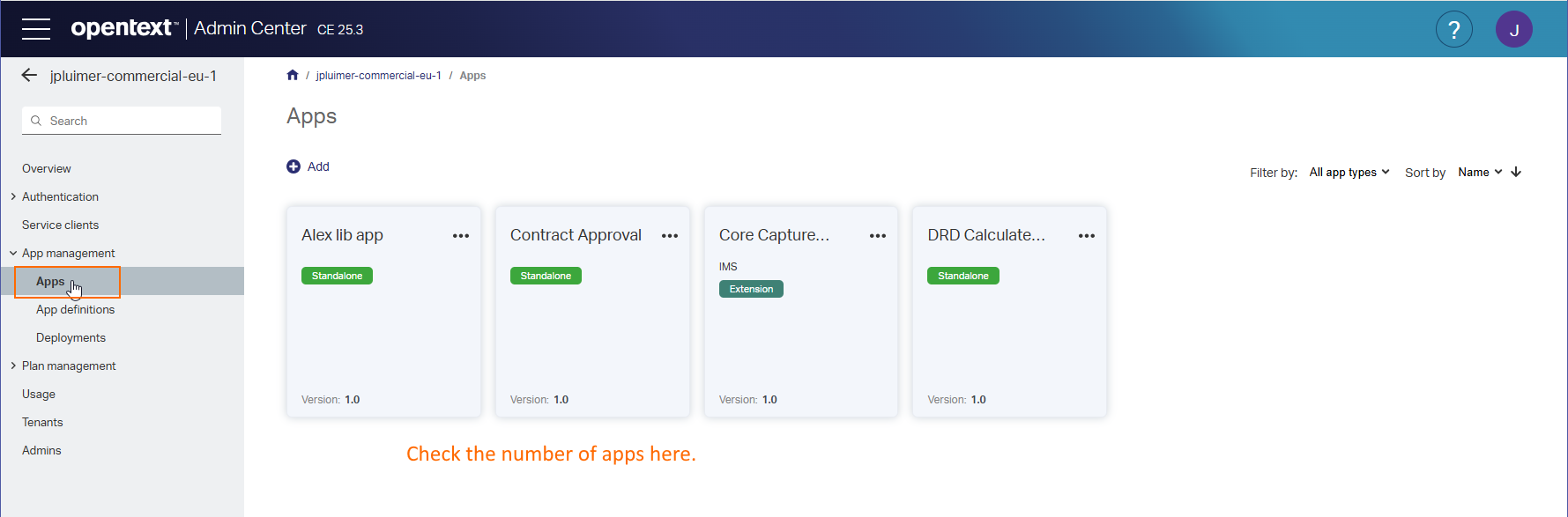Open the DRD Calculate card title
The image size is (1568, 517).
coord(986,235)
